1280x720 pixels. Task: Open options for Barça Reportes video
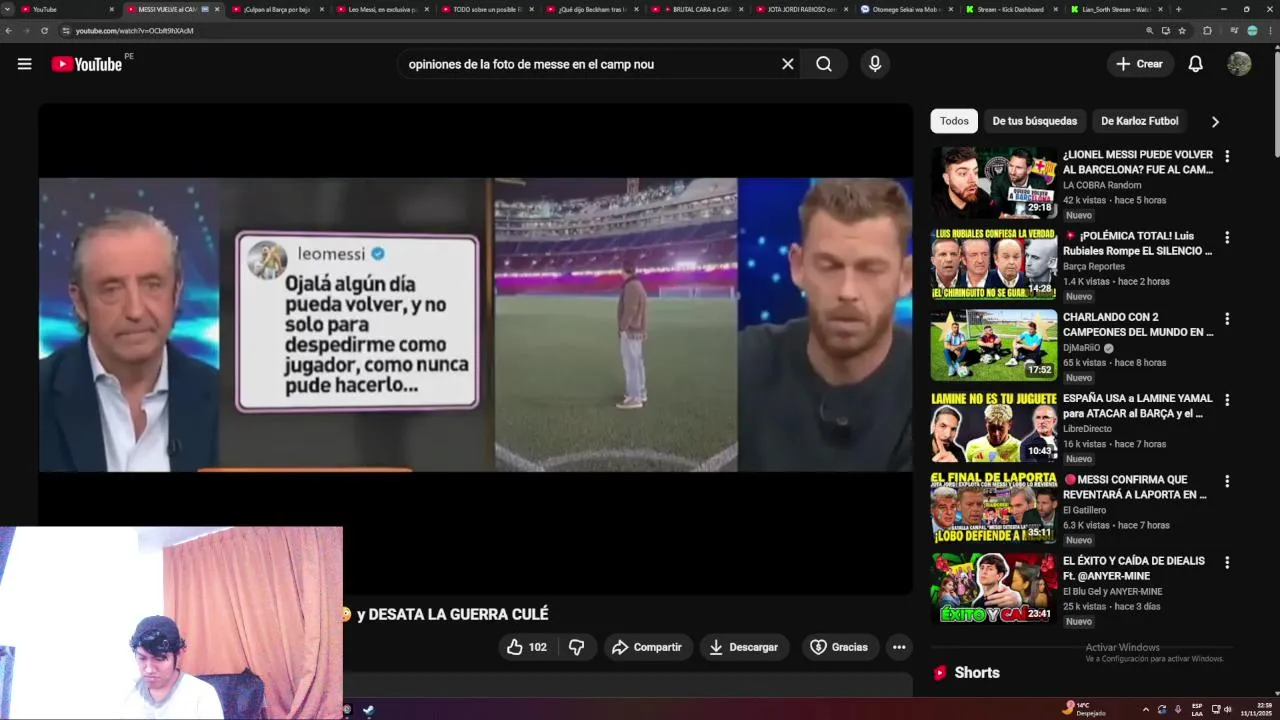pos(1227,238)
